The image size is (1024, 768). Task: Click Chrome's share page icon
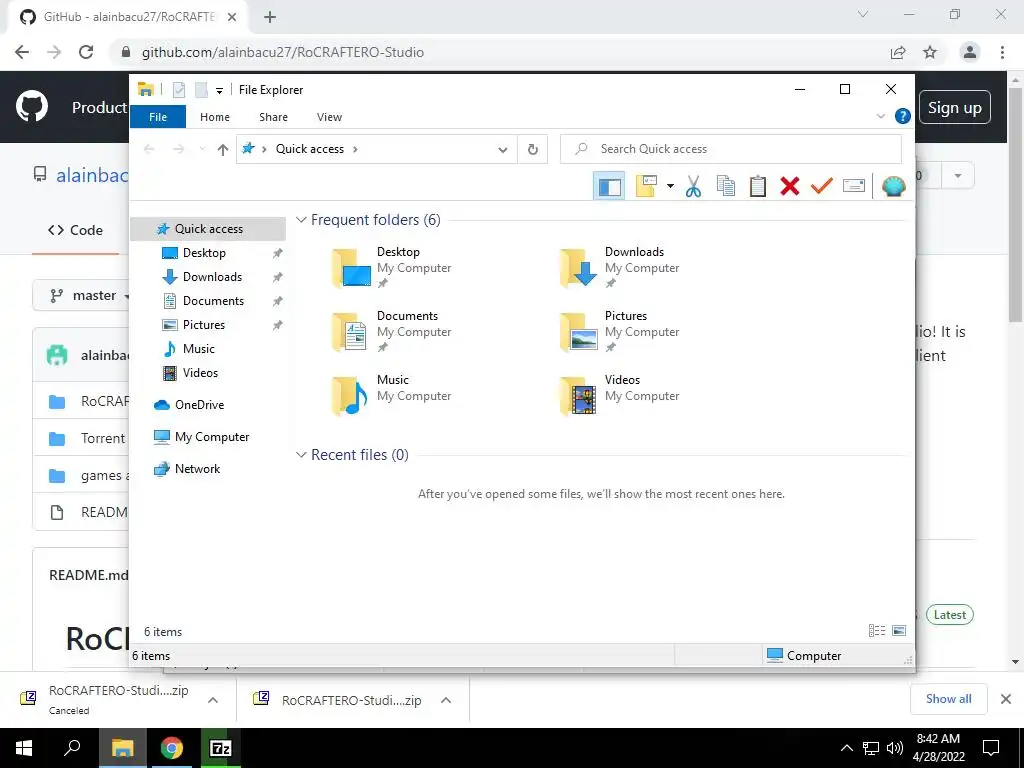click(898, 52)
